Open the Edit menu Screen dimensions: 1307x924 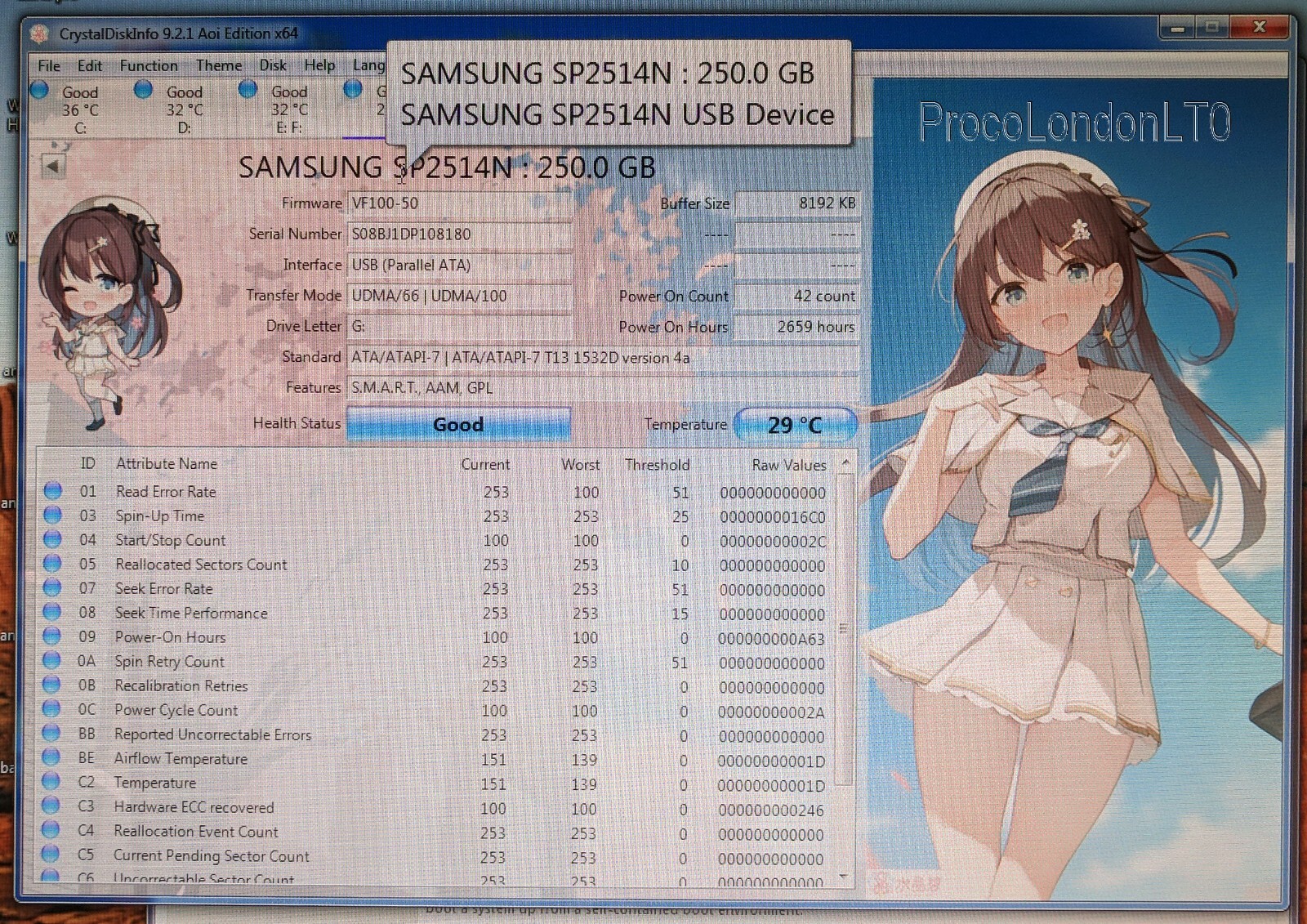[90, 66]
